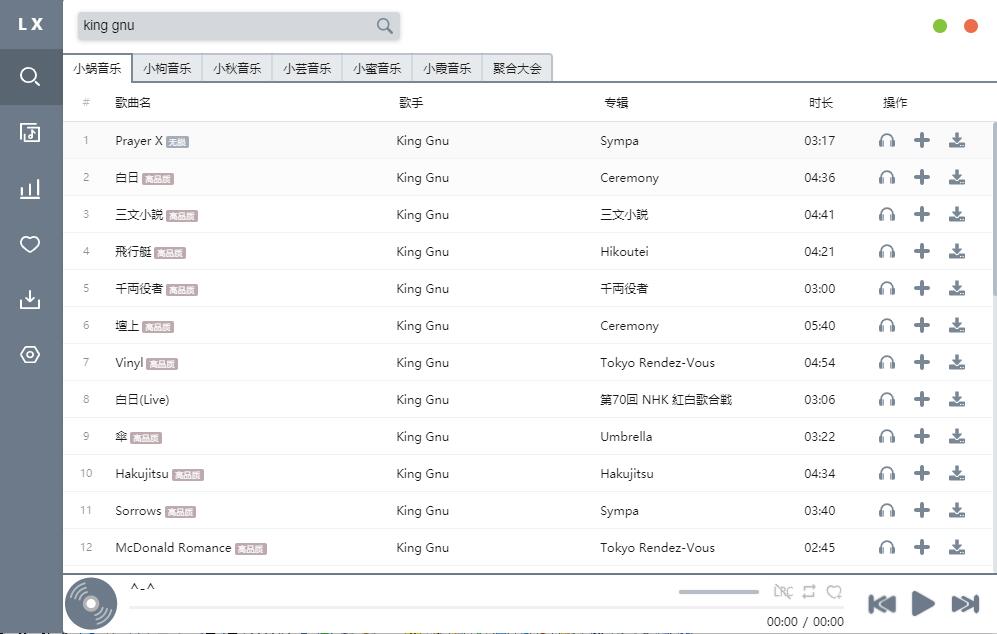Select King Gnu artist cell in Sorrows row
The width and height of the screenshot is (997, 634).
pos(423,511)
